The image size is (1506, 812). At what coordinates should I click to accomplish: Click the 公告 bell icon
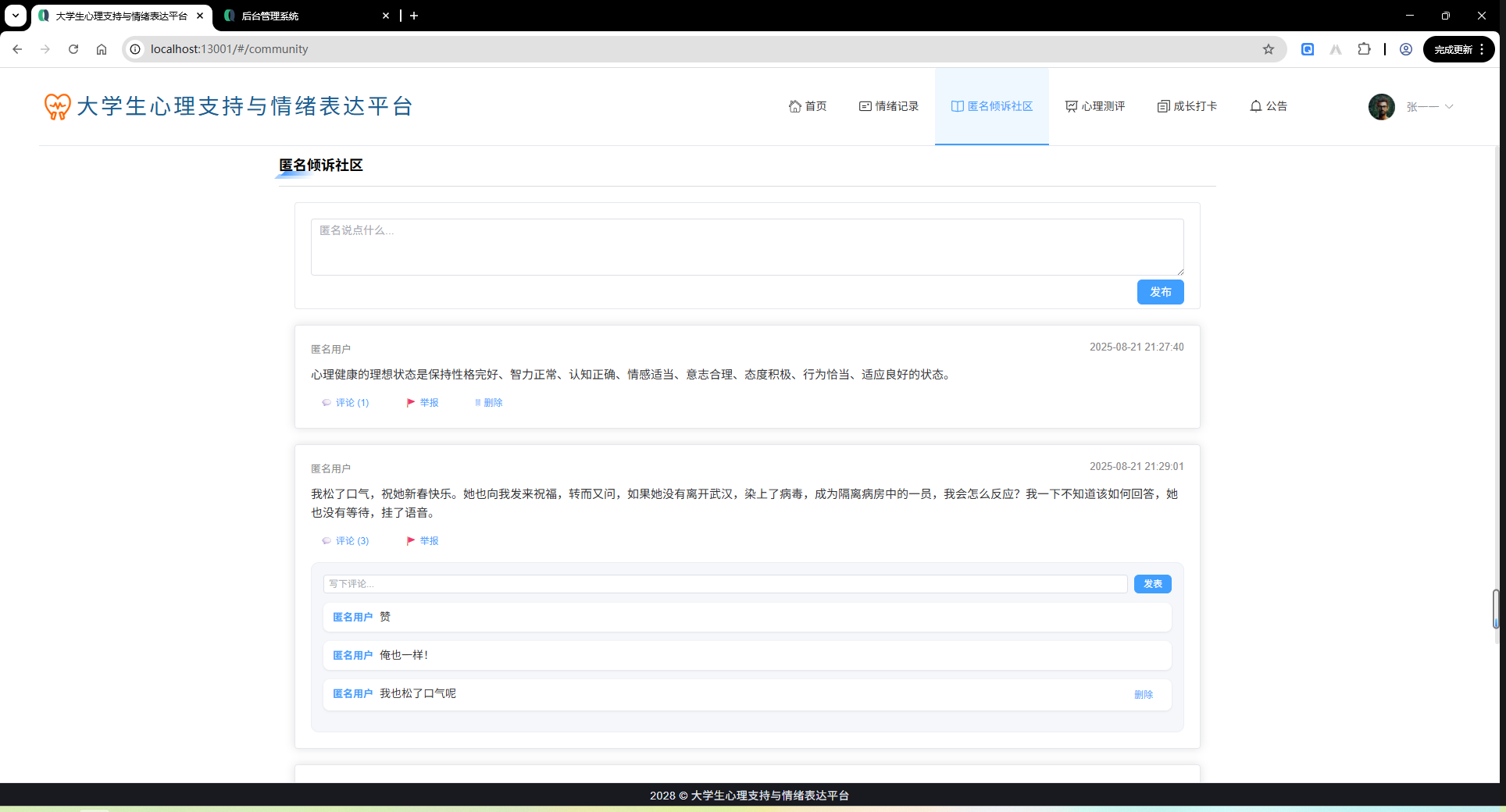pos(1256,106)
